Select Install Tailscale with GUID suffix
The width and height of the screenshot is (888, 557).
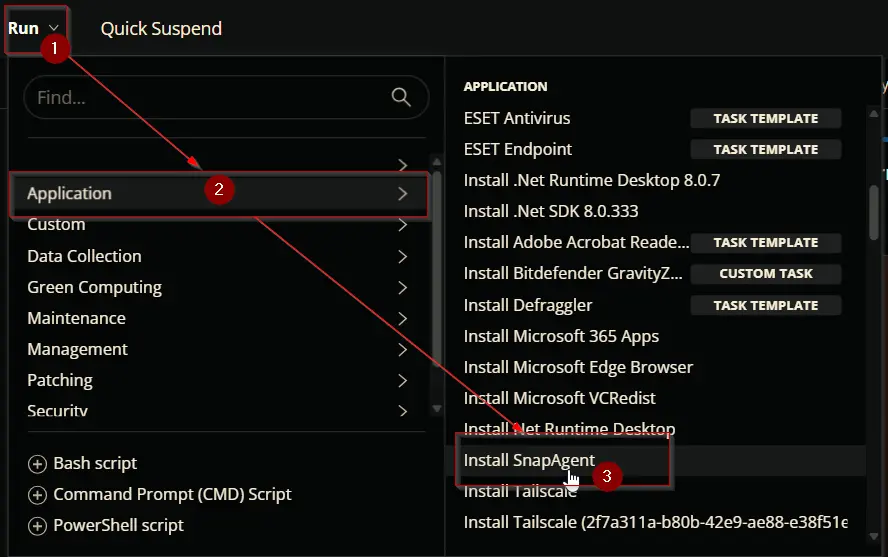(x=655, y=522)
